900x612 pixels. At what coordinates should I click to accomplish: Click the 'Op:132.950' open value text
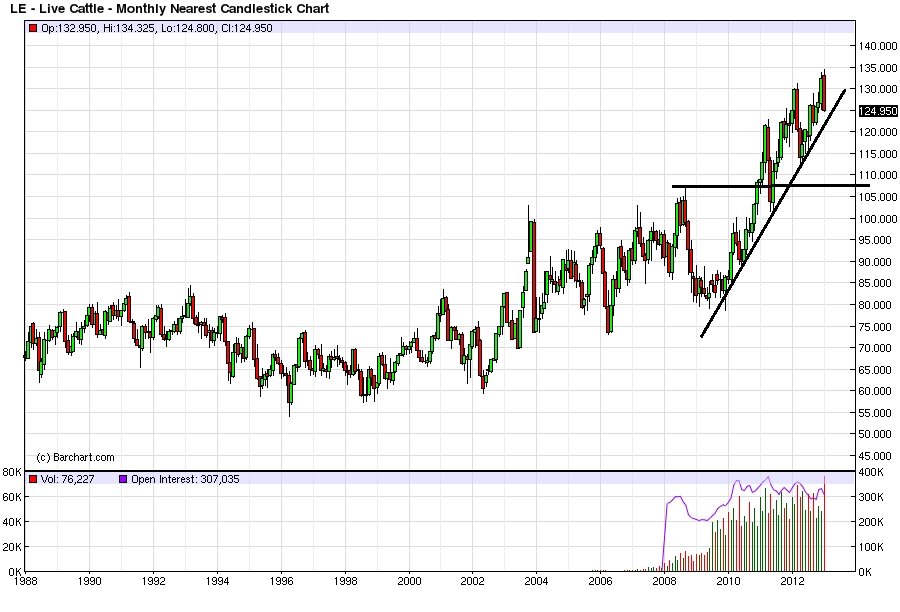pyautogui.click(x=69, y=28)
